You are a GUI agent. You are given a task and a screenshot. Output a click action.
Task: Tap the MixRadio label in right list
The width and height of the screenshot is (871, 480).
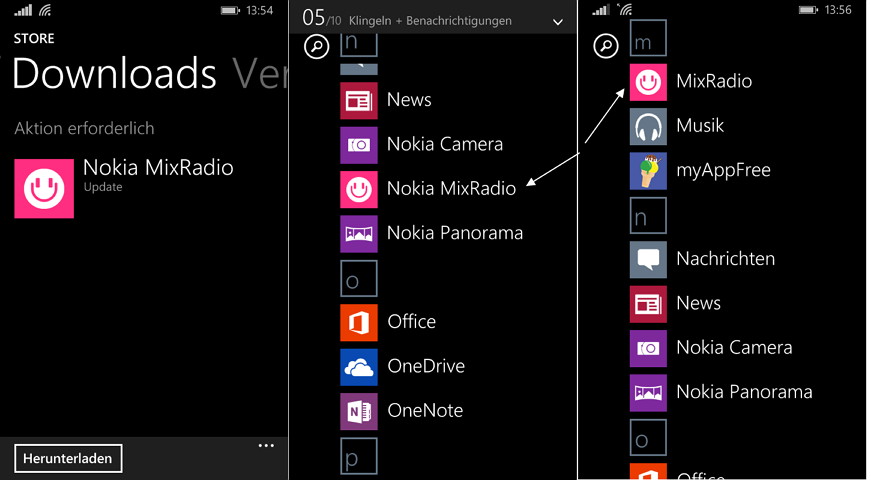click(x=714, y=82)
